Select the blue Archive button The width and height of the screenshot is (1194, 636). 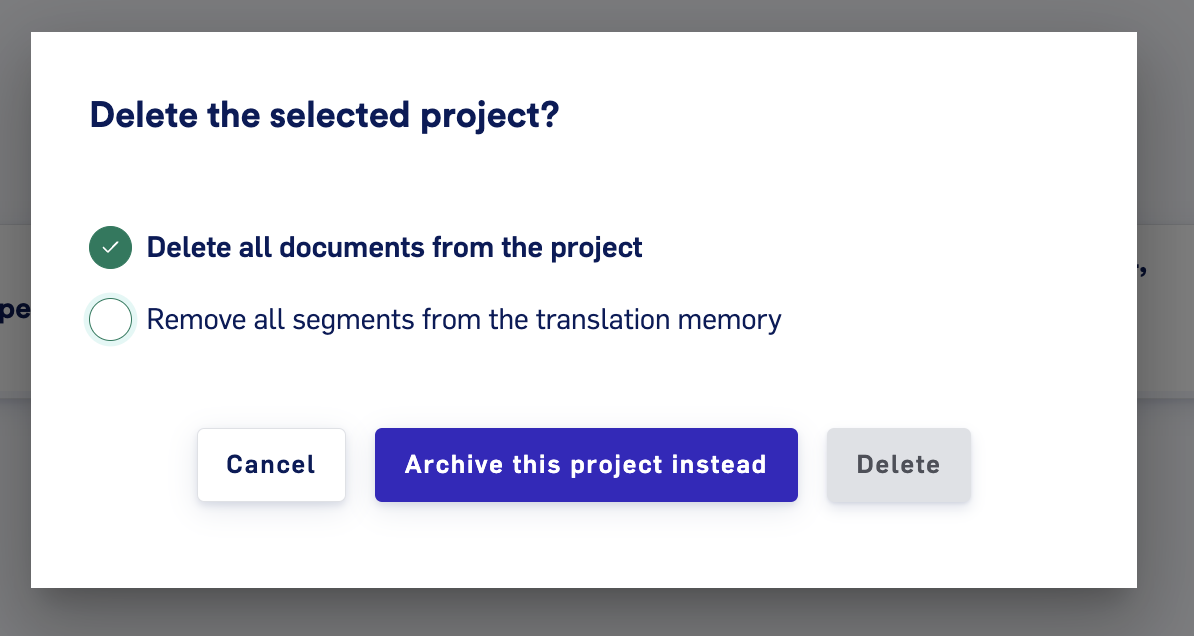pyautogui.click(x=586, y=465)
